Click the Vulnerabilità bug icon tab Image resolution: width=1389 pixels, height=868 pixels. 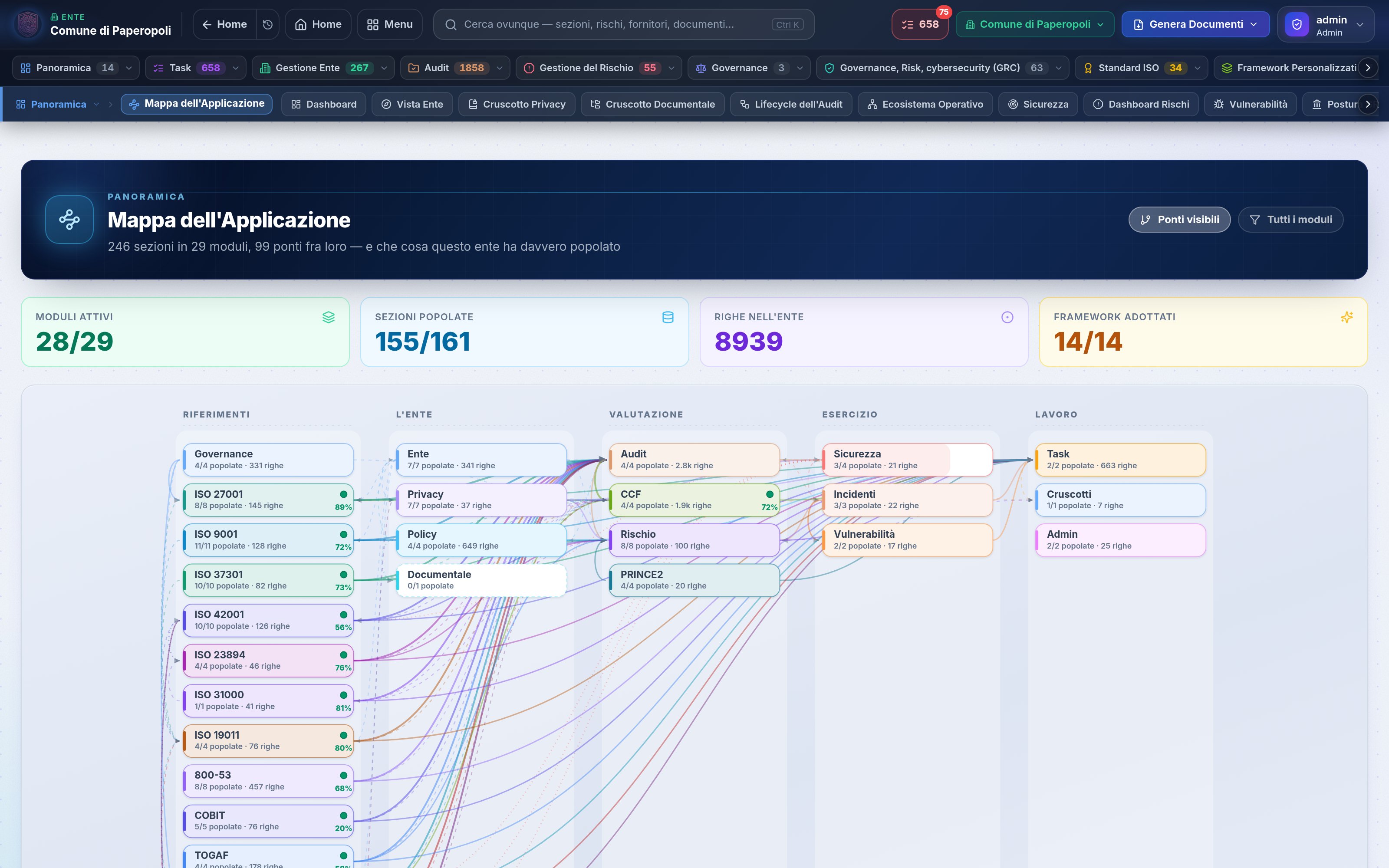1251,104
